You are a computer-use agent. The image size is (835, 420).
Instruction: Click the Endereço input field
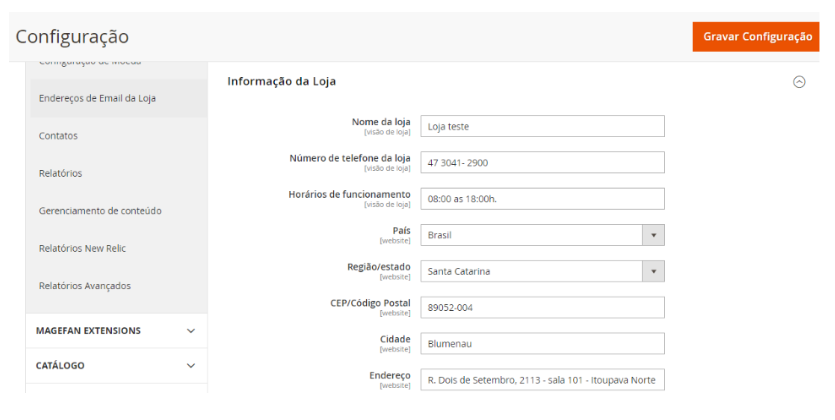(x=542, y=380)
